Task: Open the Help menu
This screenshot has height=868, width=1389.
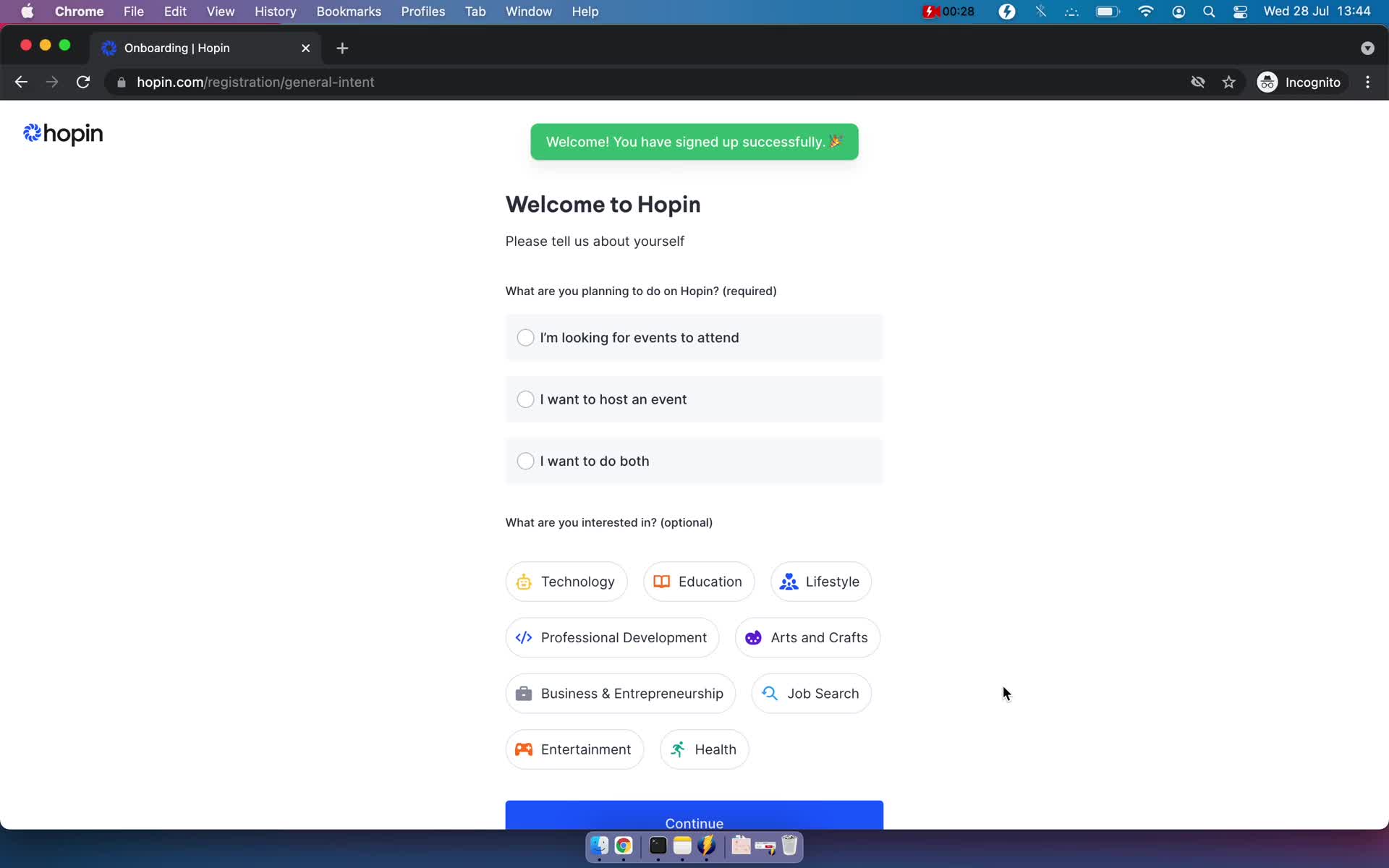Action: coord(585,12)
